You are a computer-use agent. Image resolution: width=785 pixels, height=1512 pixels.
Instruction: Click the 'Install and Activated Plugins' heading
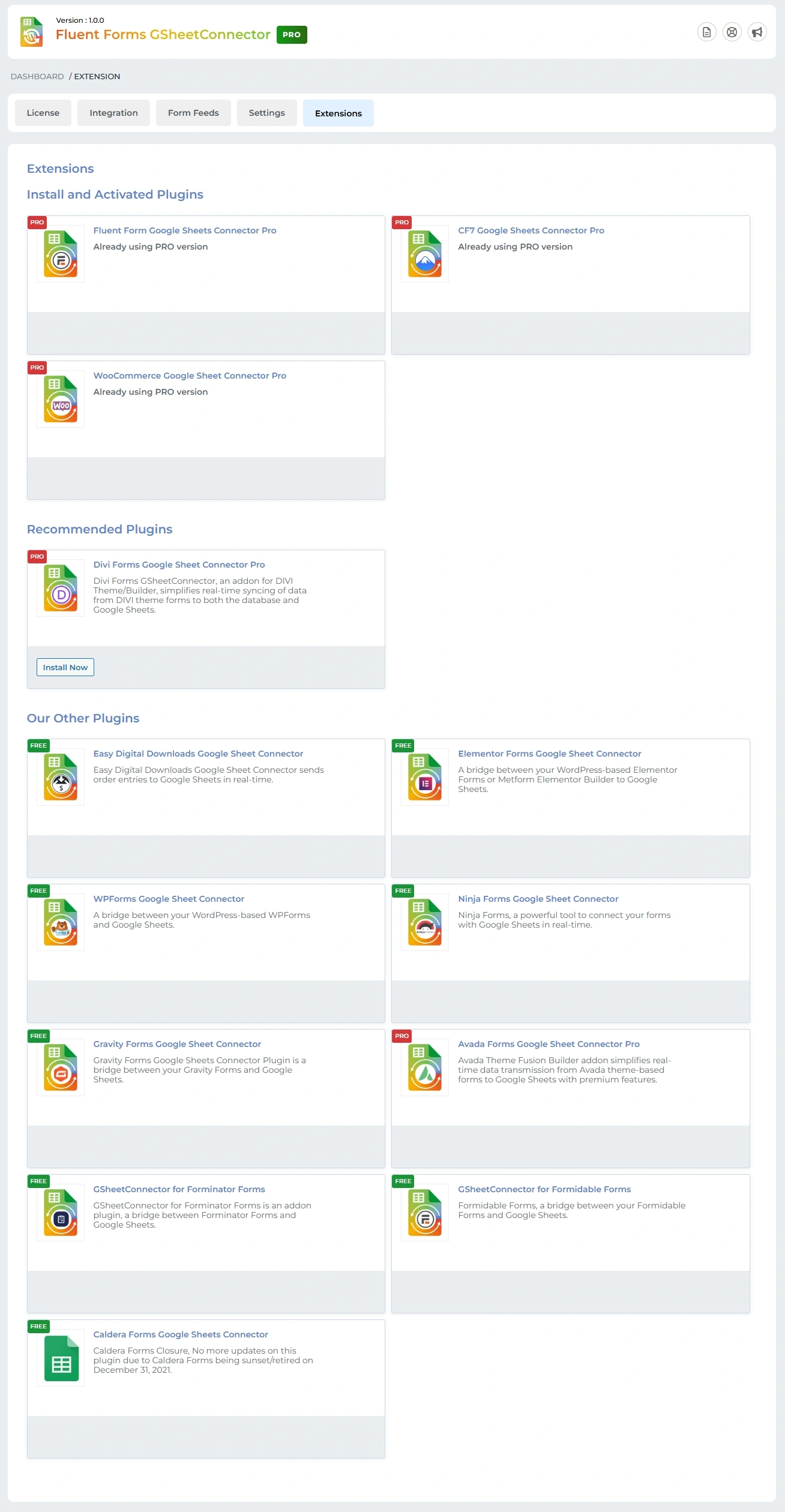[x=115, y=194]
